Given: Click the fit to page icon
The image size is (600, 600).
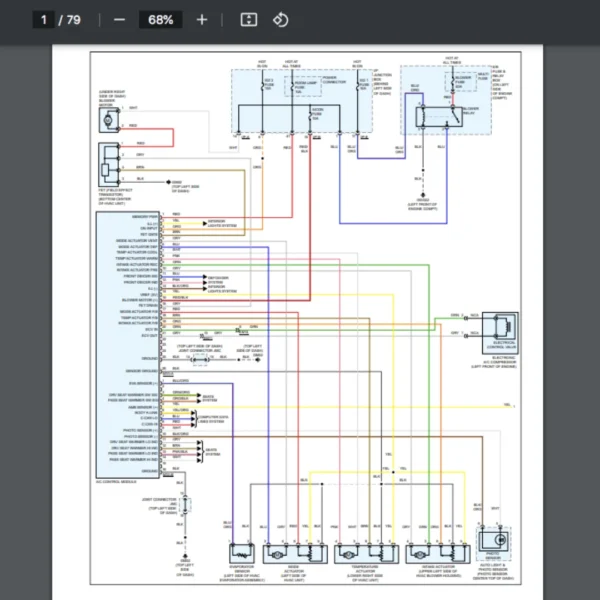Looking at the screenshot, I should pyautogui.click(x=249, y=20).
